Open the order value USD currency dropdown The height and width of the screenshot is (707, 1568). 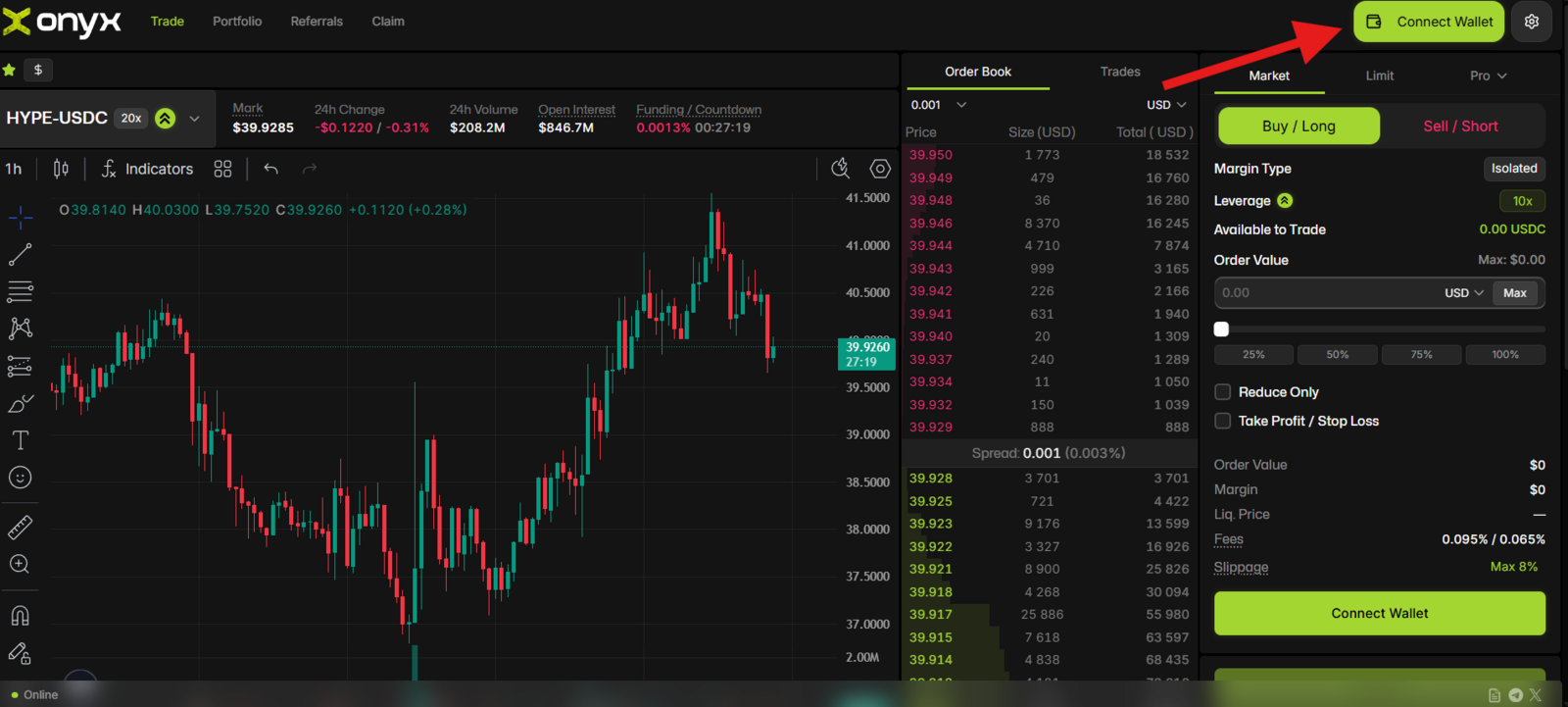tap(1464, 292)
